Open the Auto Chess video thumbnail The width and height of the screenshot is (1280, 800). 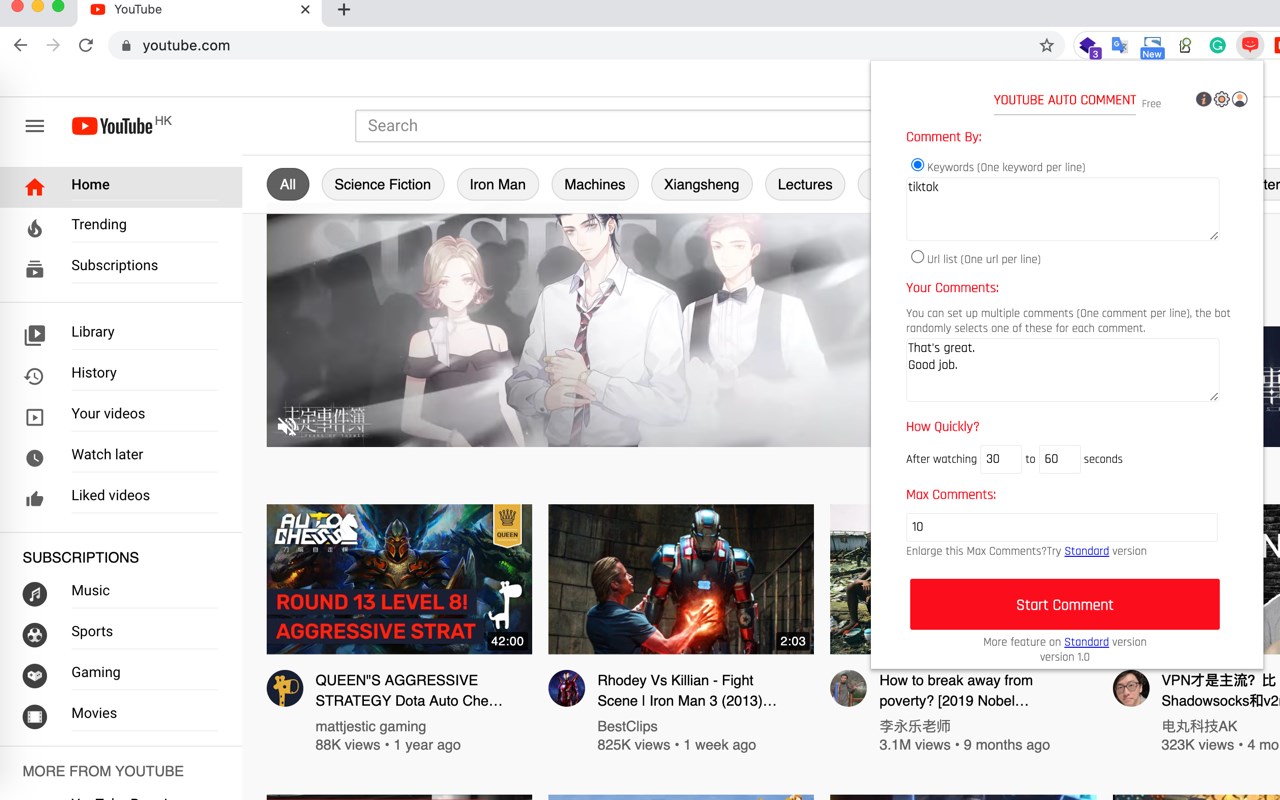click(399, 579)
